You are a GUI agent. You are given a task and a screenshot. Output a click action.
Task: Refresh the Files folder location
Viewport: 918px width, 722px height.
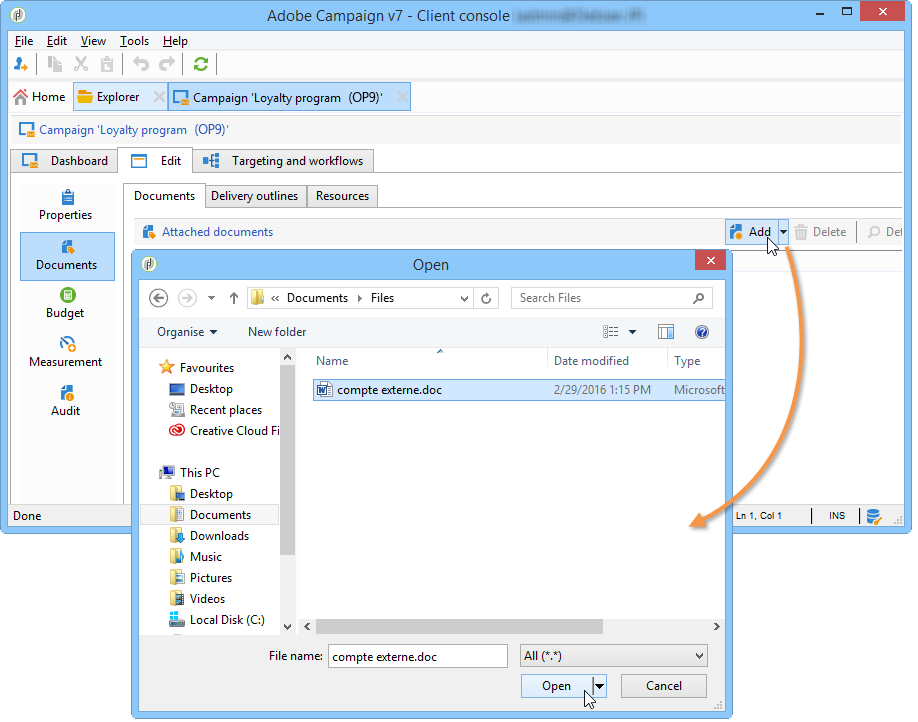pos(486,298)
